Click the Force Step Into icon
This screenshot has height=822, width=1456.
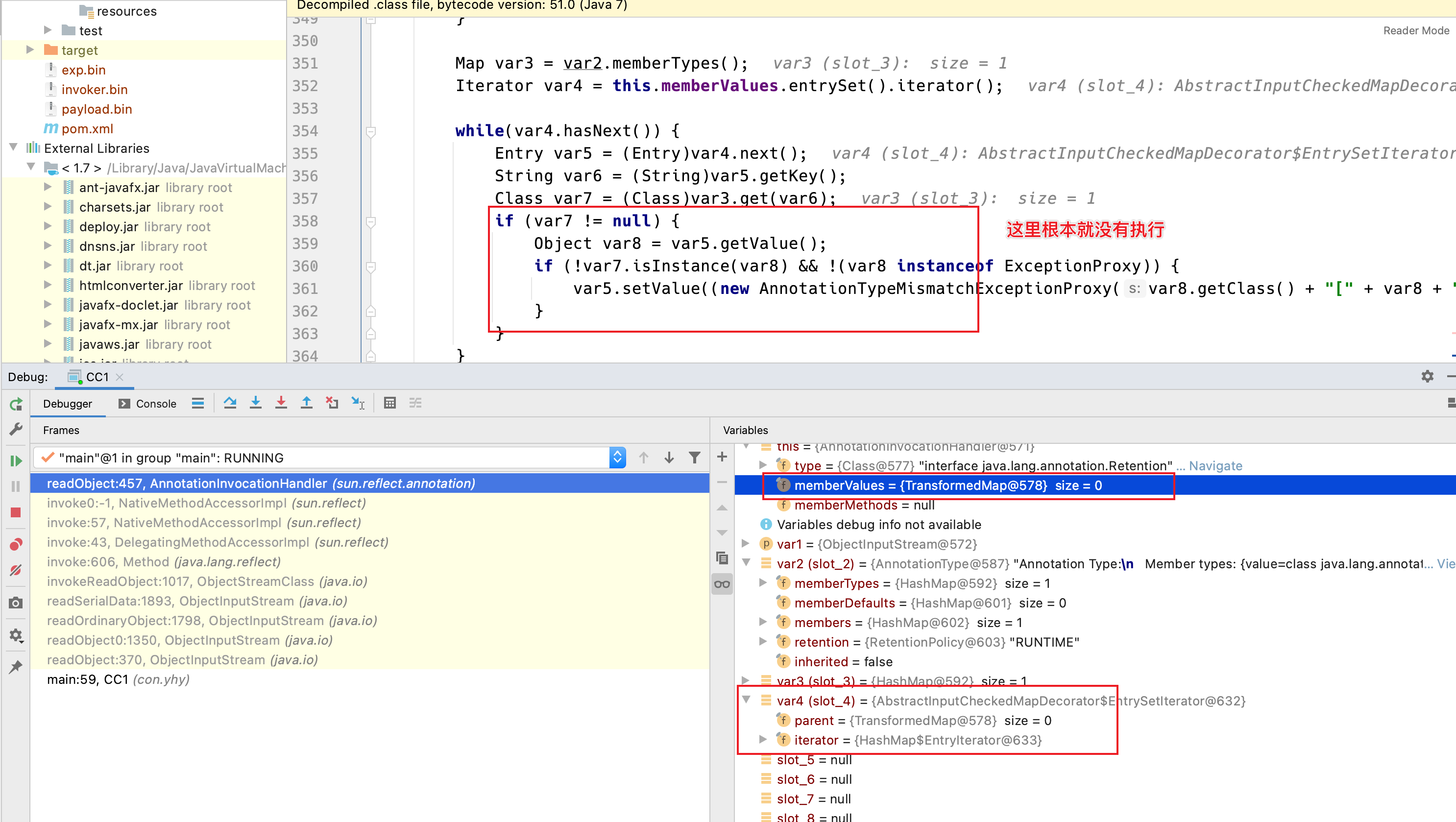pyautogui.click(x=281, y=403)
